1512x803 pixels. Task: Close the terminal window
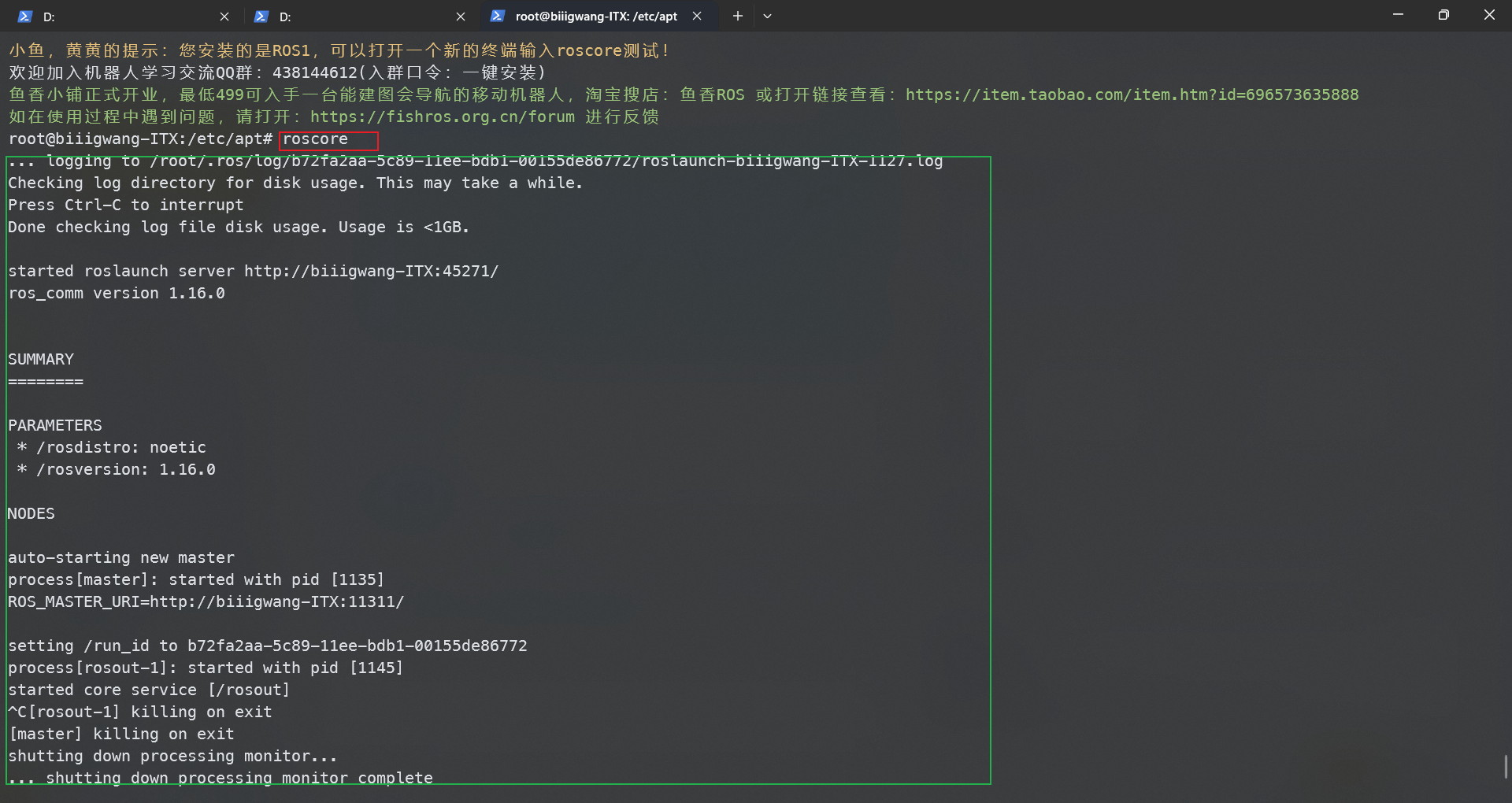pos(1489,15)
